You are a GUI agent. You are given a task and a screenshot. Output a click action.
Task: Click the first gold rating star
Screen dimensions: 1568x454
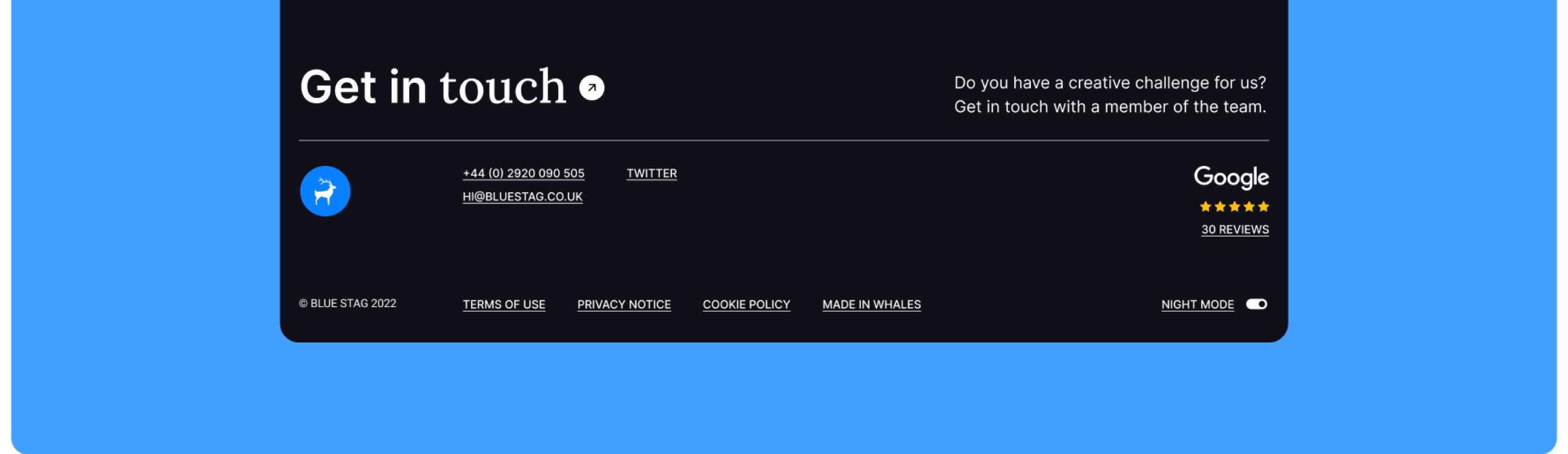[x=1205, y=207]
